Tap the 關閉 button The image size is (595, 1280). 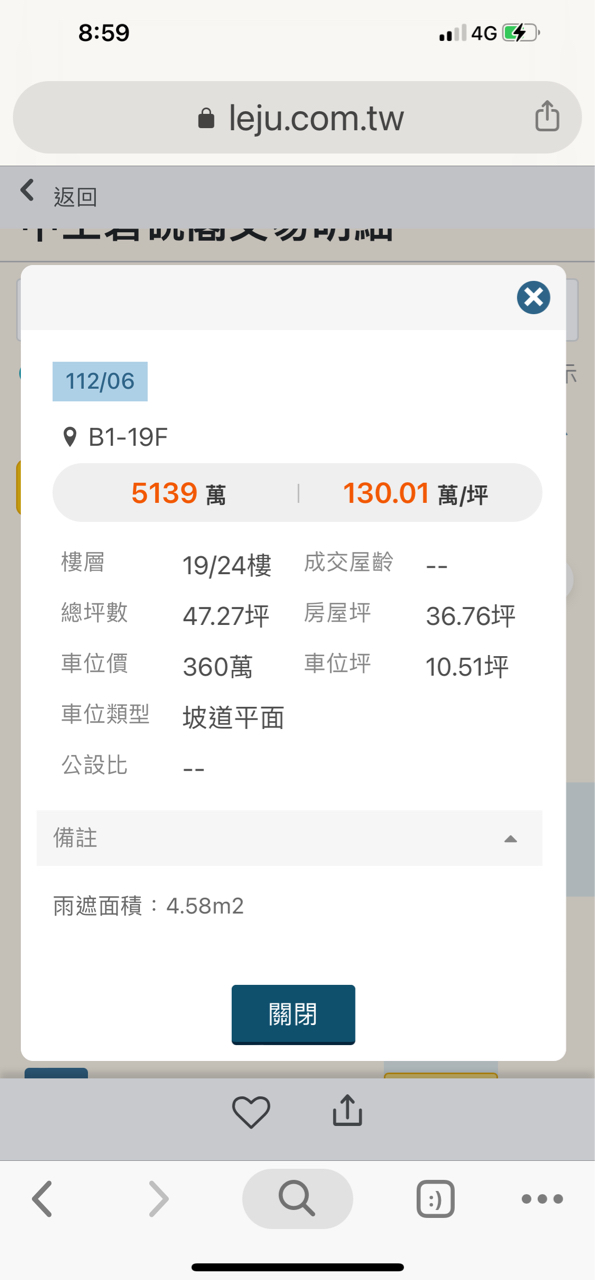pyautogui.click(x=293, y=1014)
